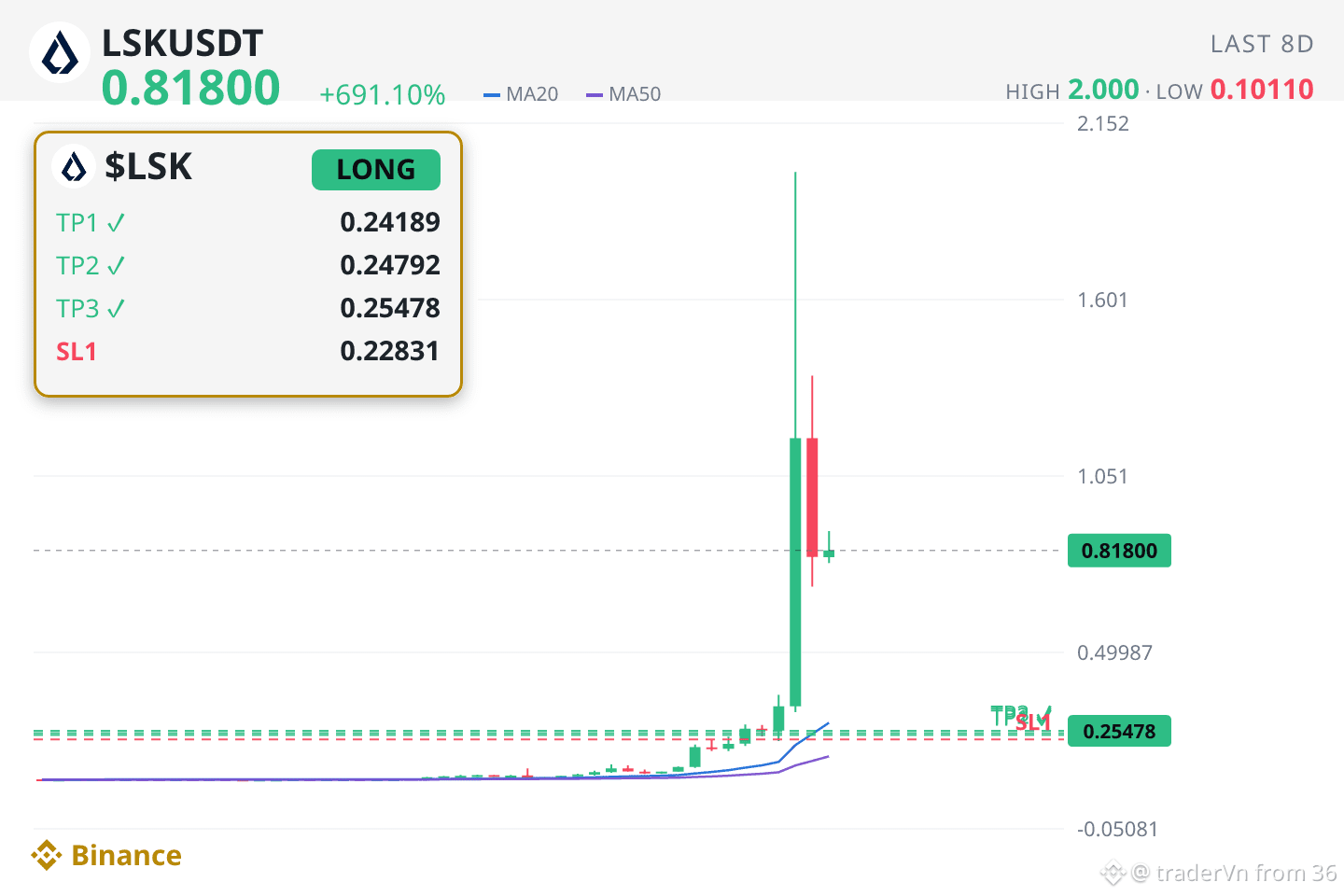Click the MA50 purple legend label
1344x896 pixels.
pyautogui.click(x=635, y=94)
